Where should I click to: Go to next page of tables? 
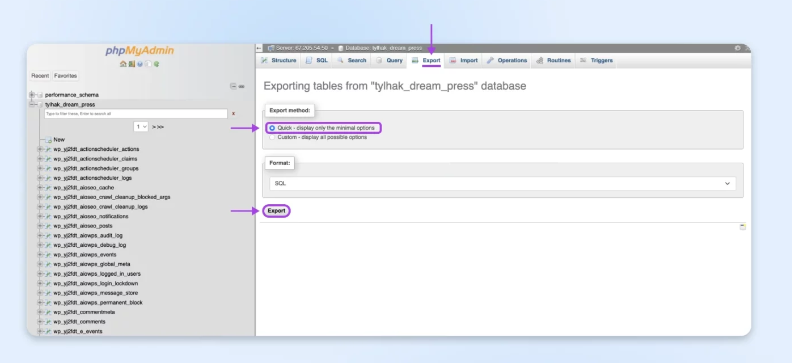[x=154, y=127]
